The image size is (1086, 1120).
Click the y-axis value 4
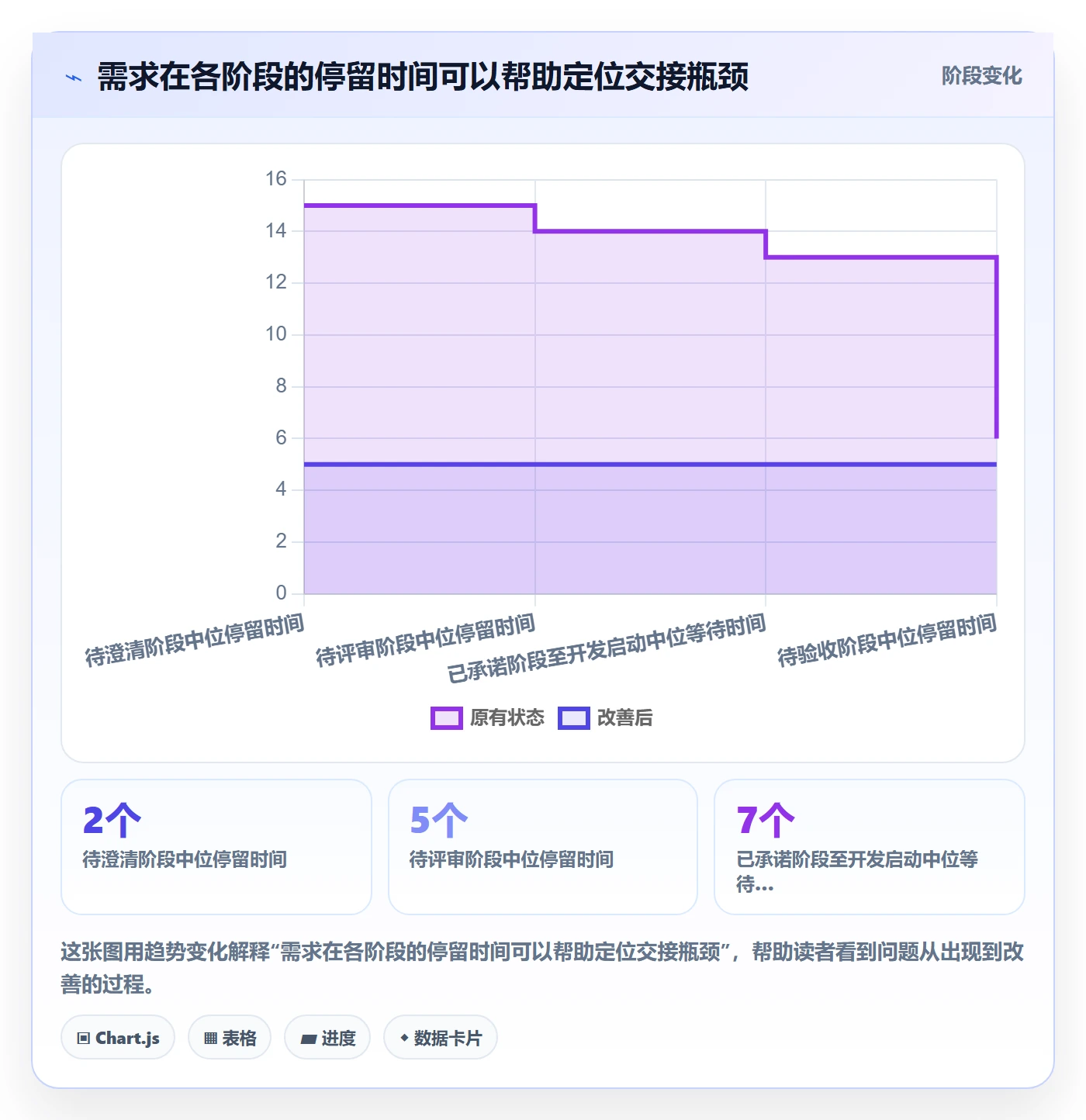[281, 489]
